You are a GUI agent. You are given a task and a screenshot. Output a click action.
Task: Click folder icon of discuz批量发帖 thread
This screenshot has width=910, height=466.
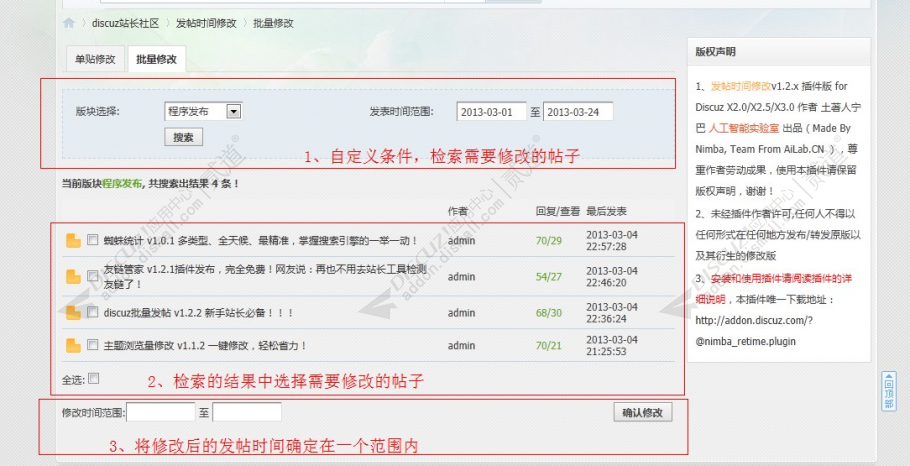73,313
